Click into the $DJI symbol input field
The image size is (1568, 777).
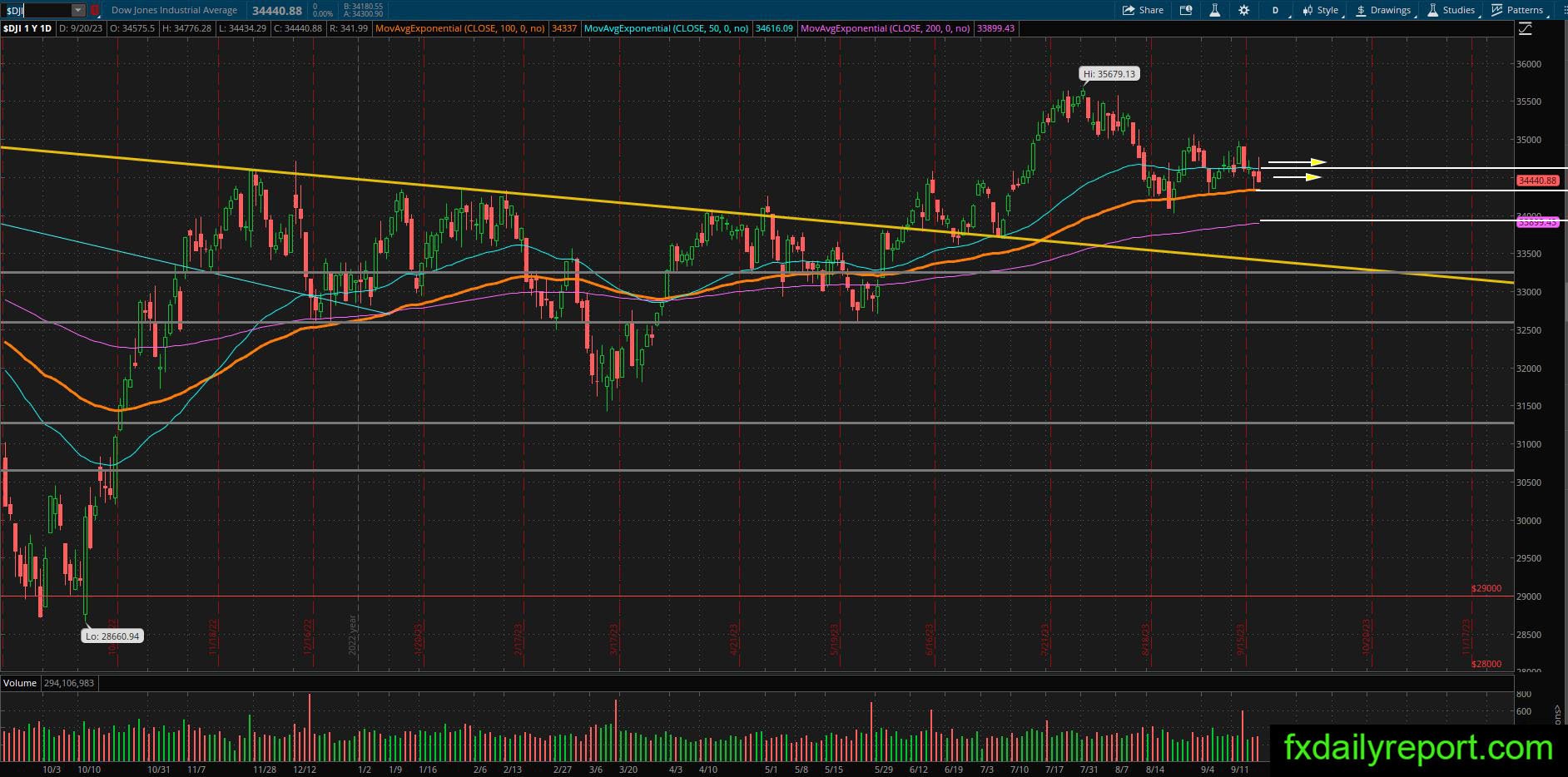pos(37,10)
